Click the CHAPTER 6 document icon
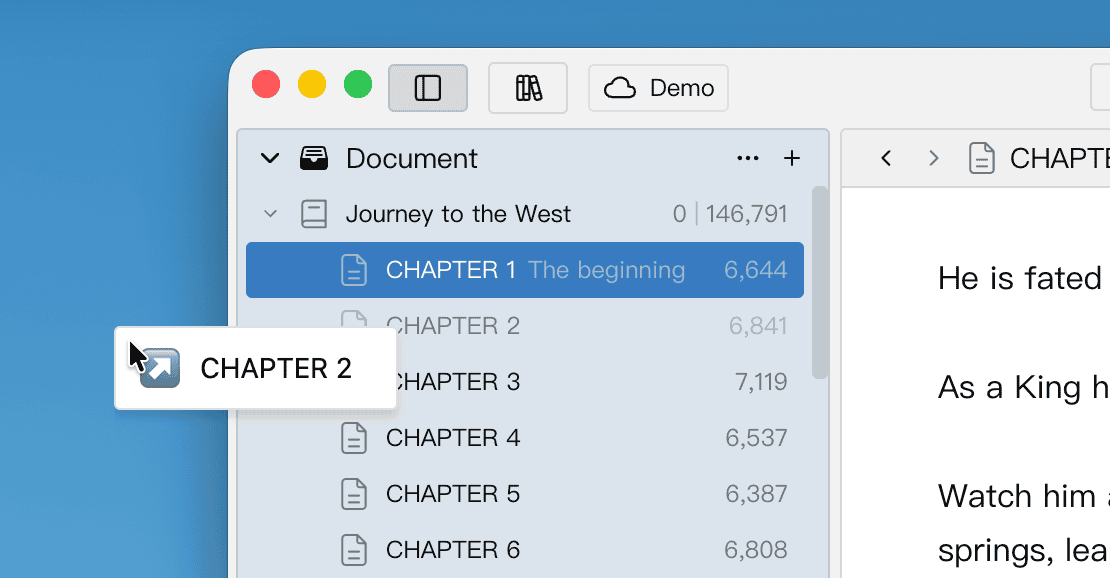Viewport: 1110px width, 578px height. [x=354, y=549]
